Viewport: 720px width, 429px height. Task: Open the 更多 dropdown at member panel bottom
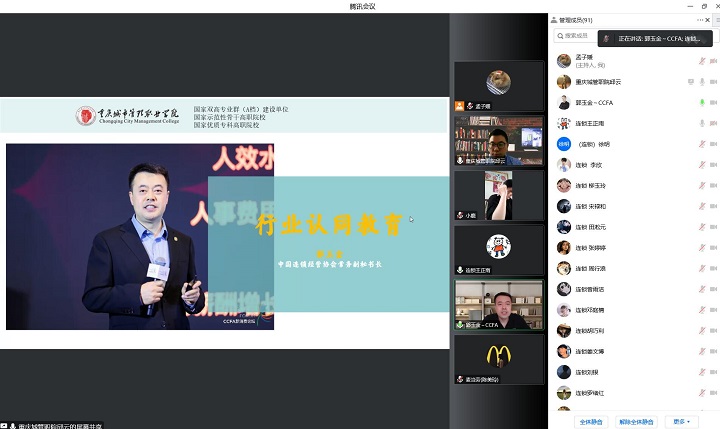point(681,422)
